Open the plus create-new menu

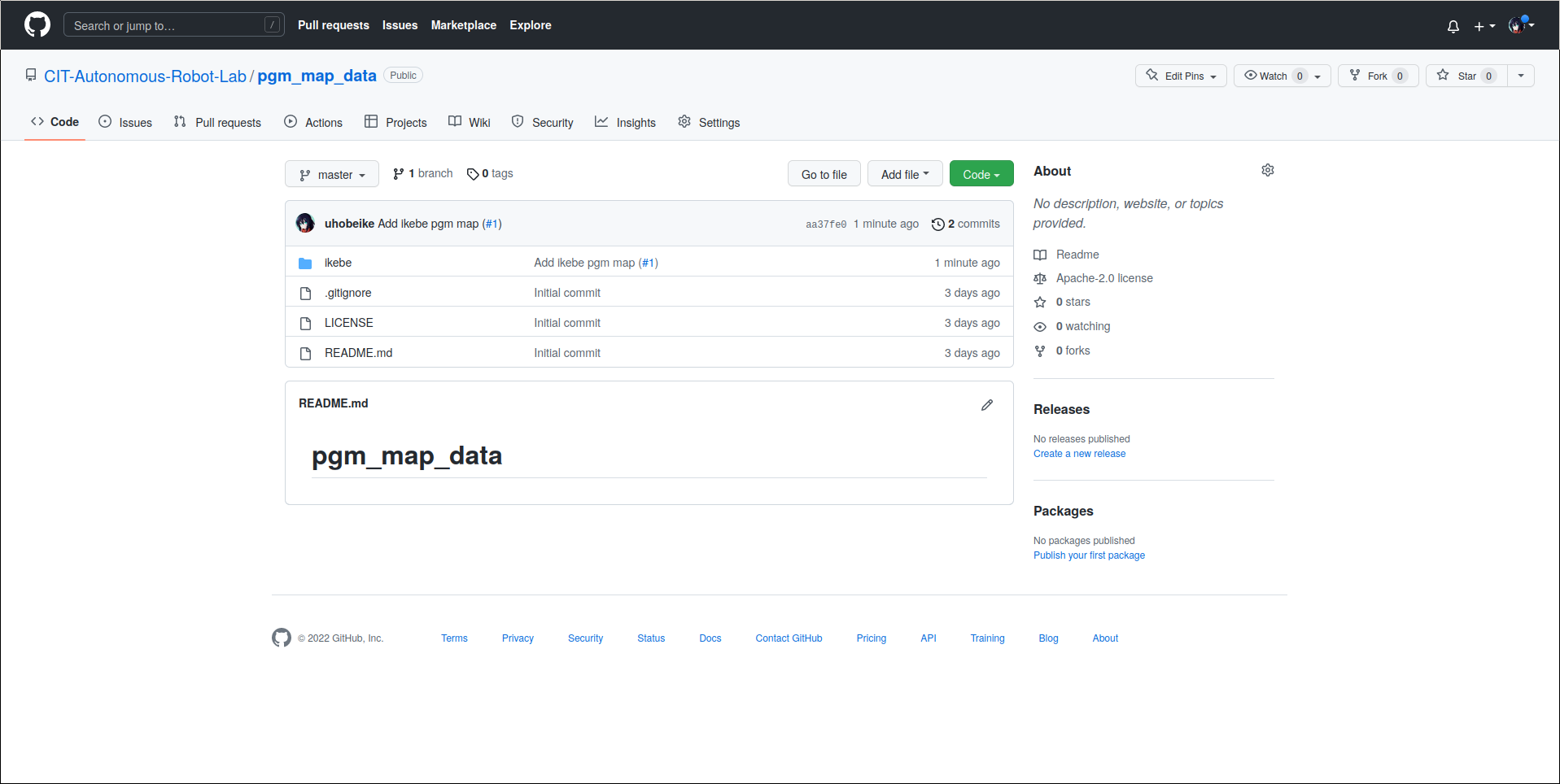click(1484, 26)
